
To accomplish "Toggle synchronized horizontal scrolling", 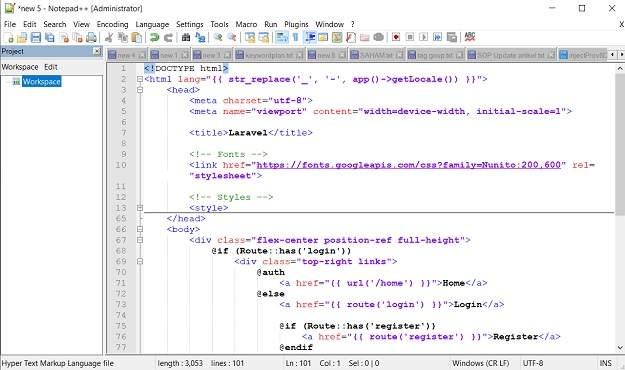I will point(263,38).
